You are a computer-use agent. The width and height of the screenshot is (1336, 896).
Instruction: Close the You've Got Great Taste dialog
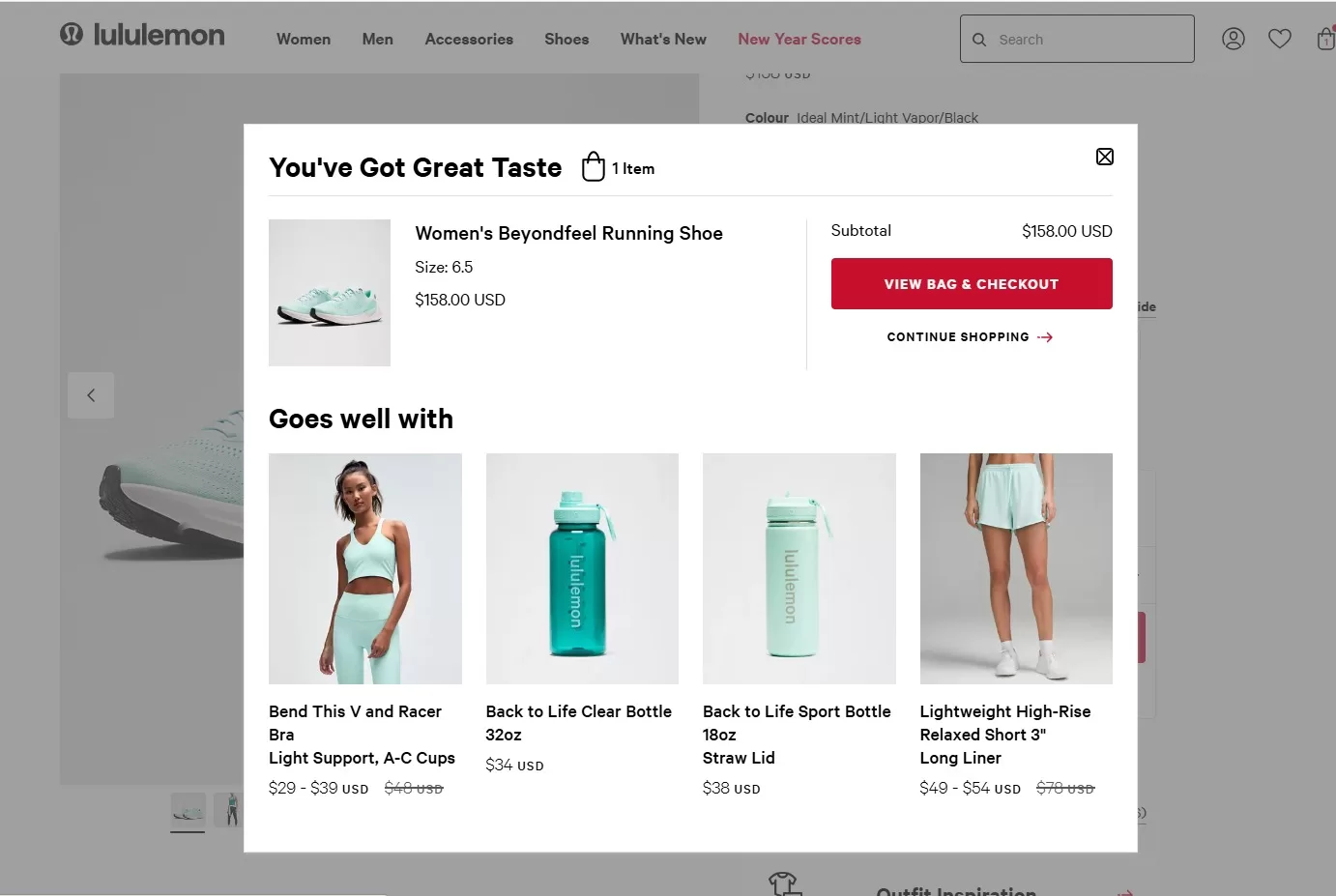pyautogui.click(x=1105, y=157)
